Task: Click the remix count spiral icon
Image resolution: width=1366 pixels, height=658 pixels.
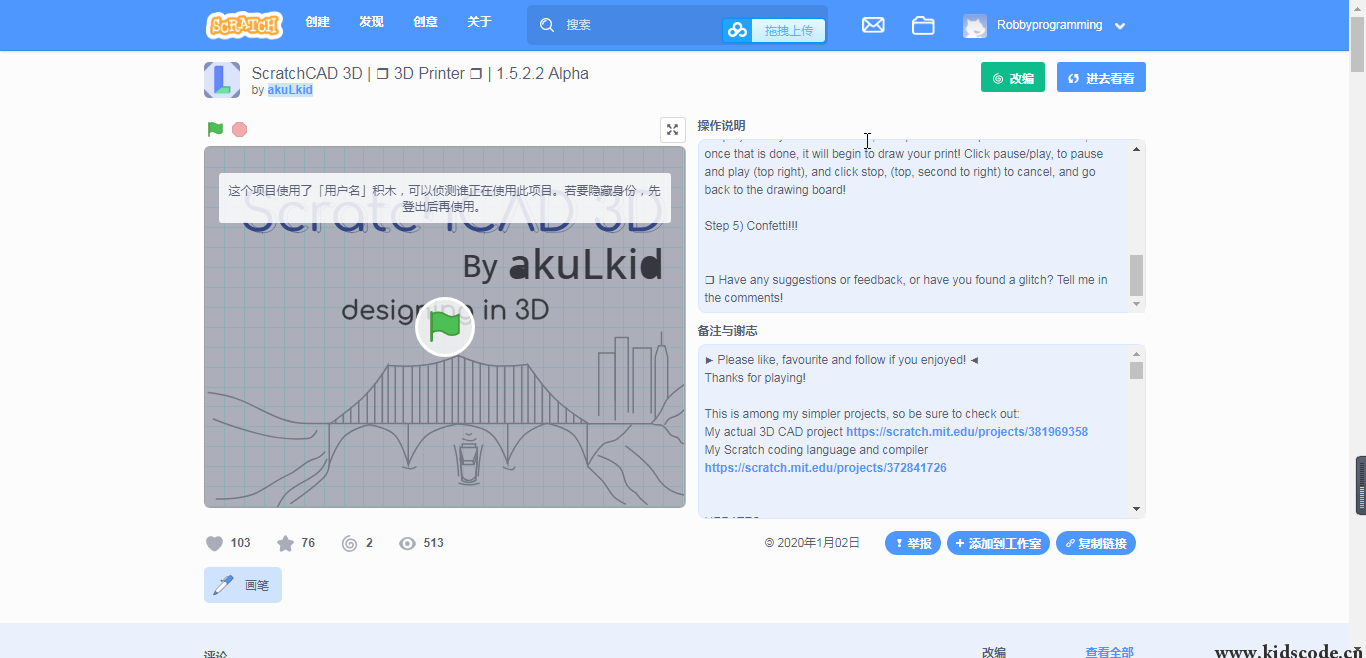Action: click(349, 543)
